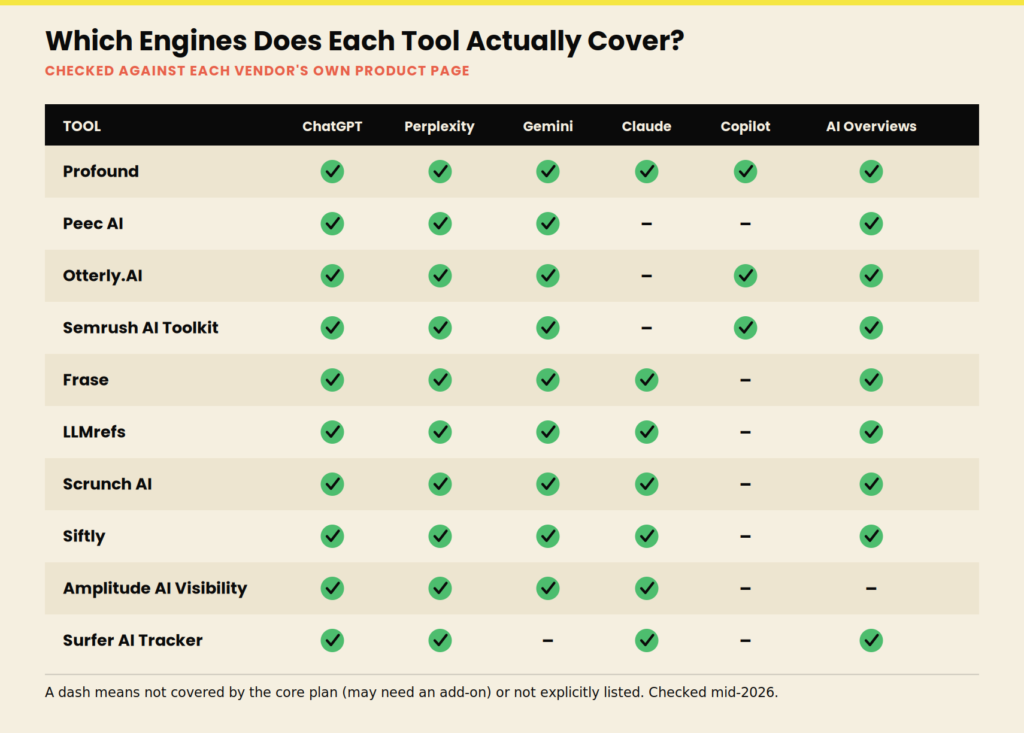
Task: Click Surfer AI Tracker's AI Overviews checkmark
Action: pos(871,640)
